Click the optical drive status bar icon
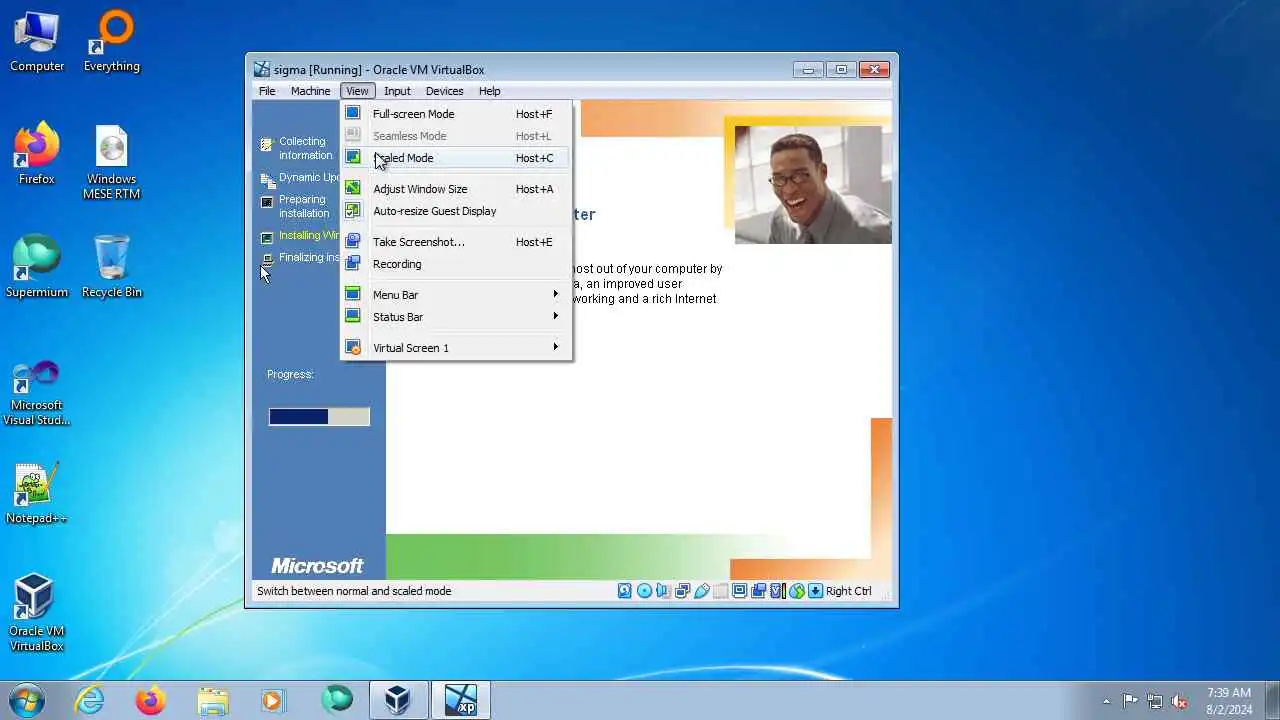1280x720 pixels. (x=644, y=591)
